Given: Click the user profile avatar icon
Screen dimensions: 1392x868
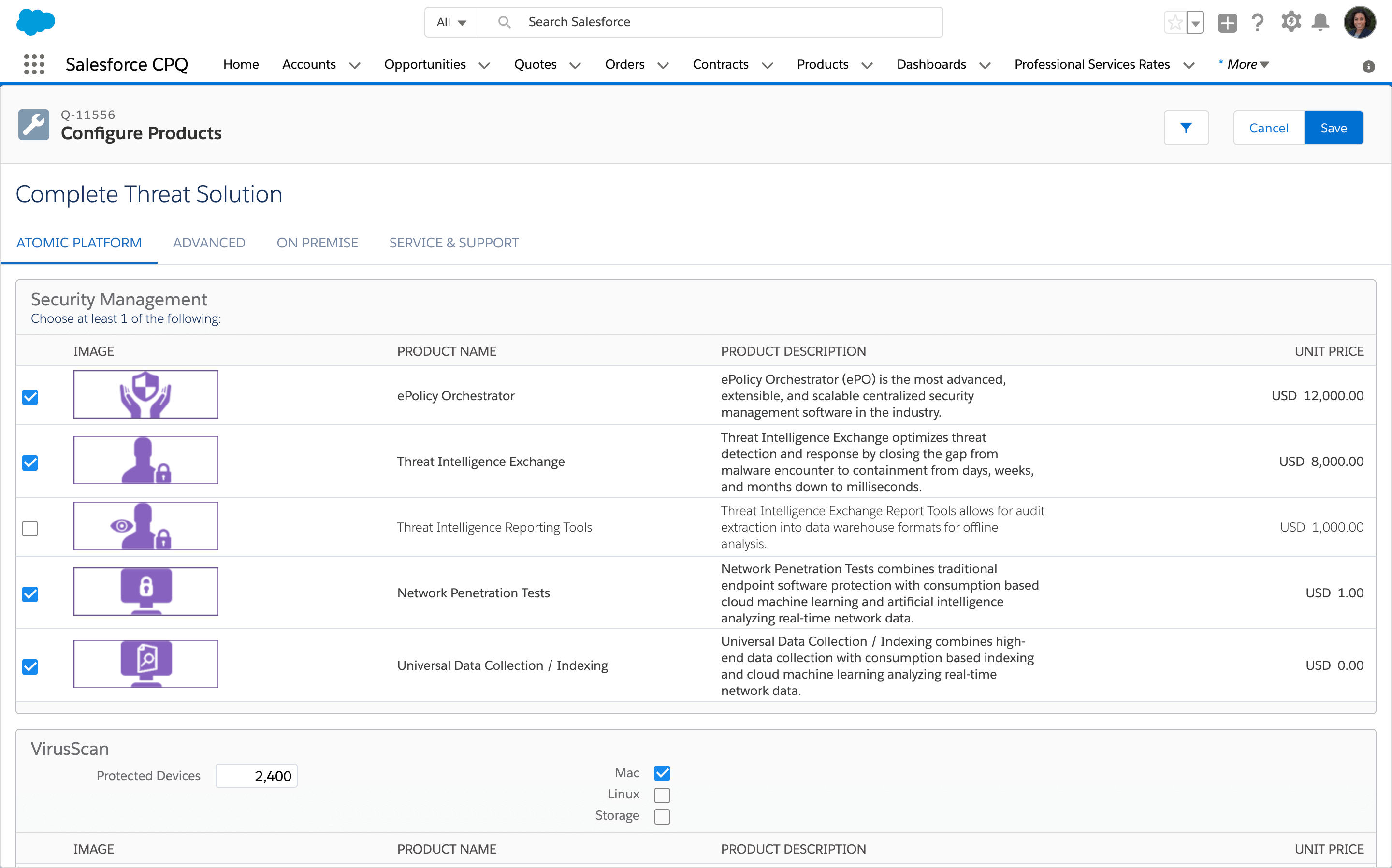Looking at the screenshot, I should [1362, 21].
